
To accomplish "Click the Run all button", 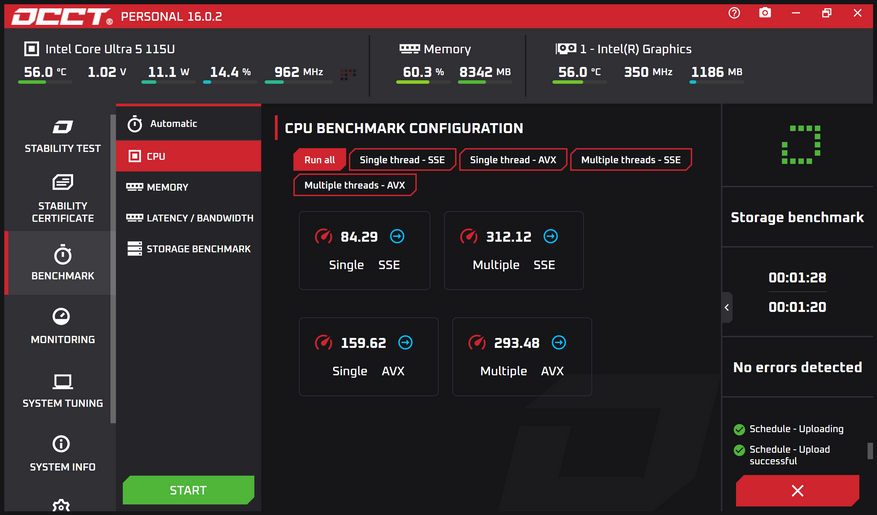I will click(x=320, y=160).
